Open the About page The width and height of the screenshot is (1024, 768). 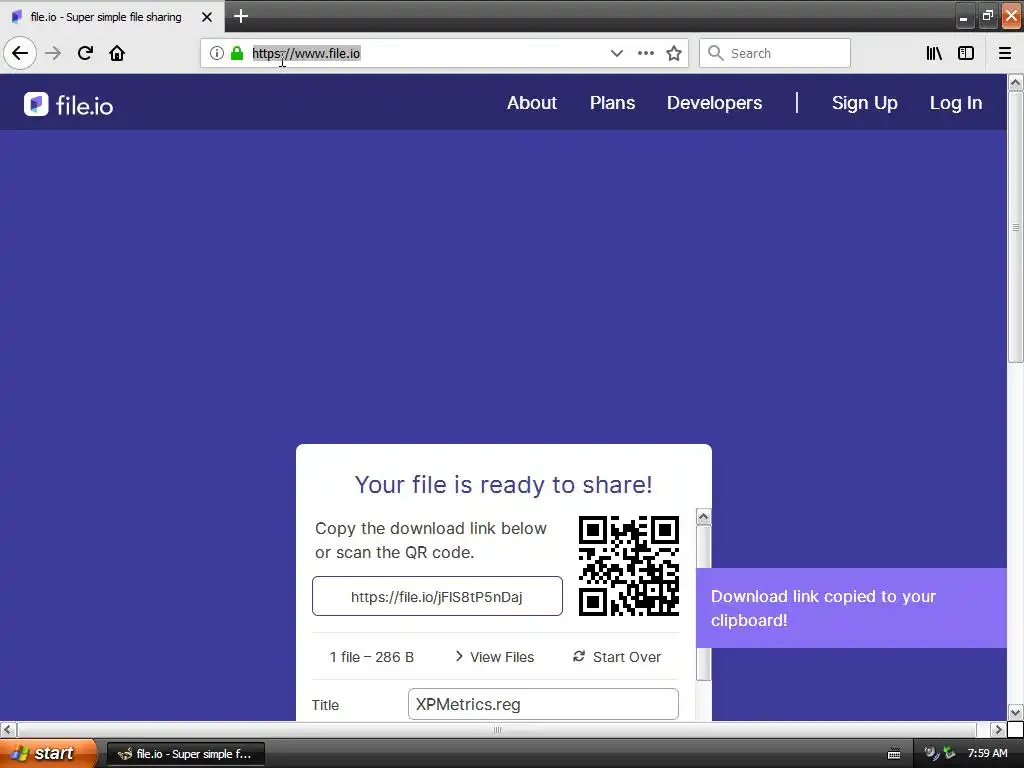click(532, 103)
